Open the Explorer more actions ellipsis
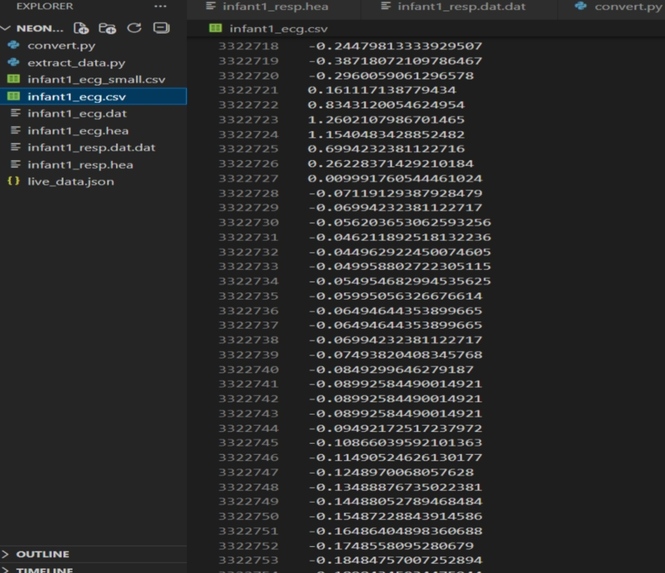 160,6
